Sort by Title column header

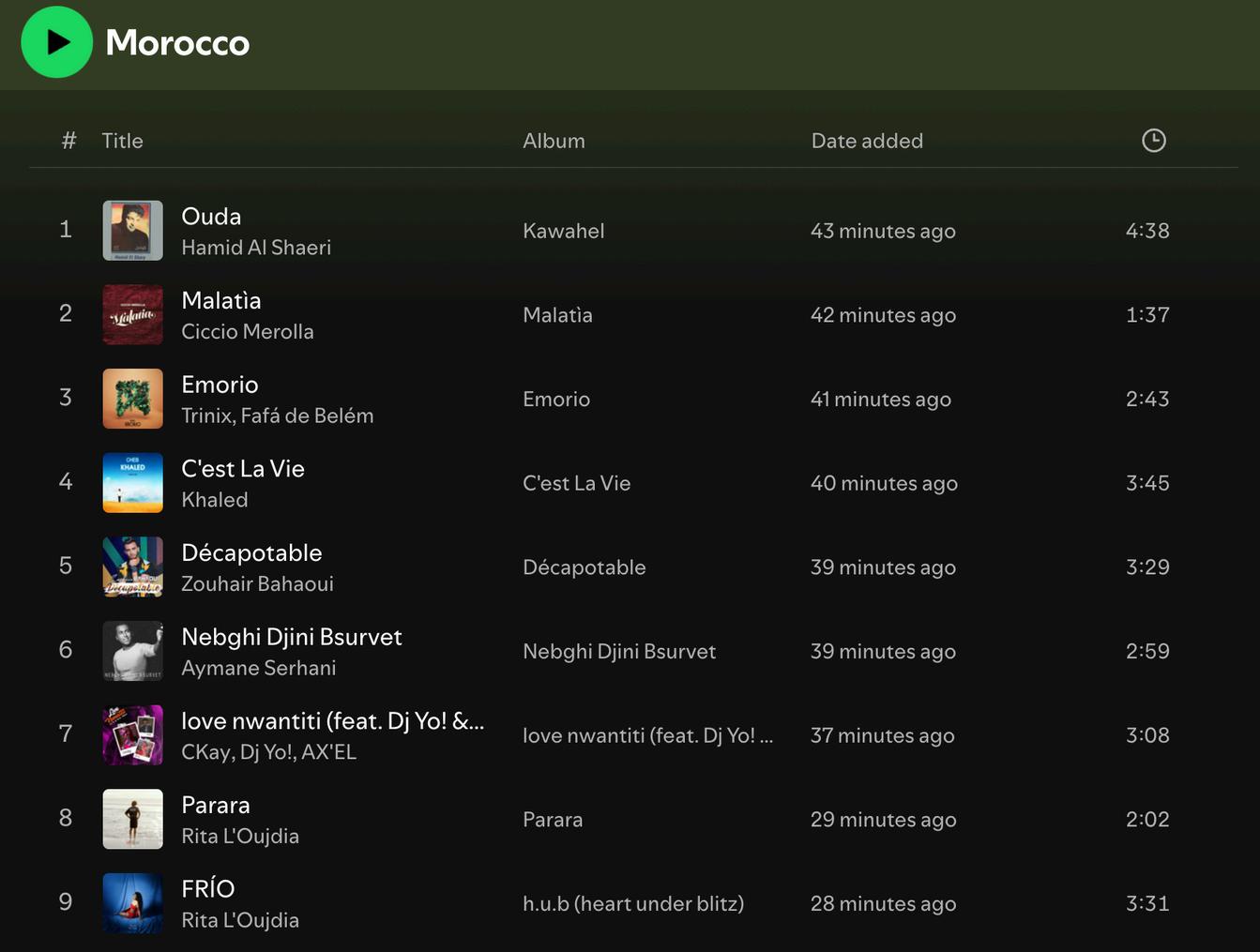(x=122, y=141)
